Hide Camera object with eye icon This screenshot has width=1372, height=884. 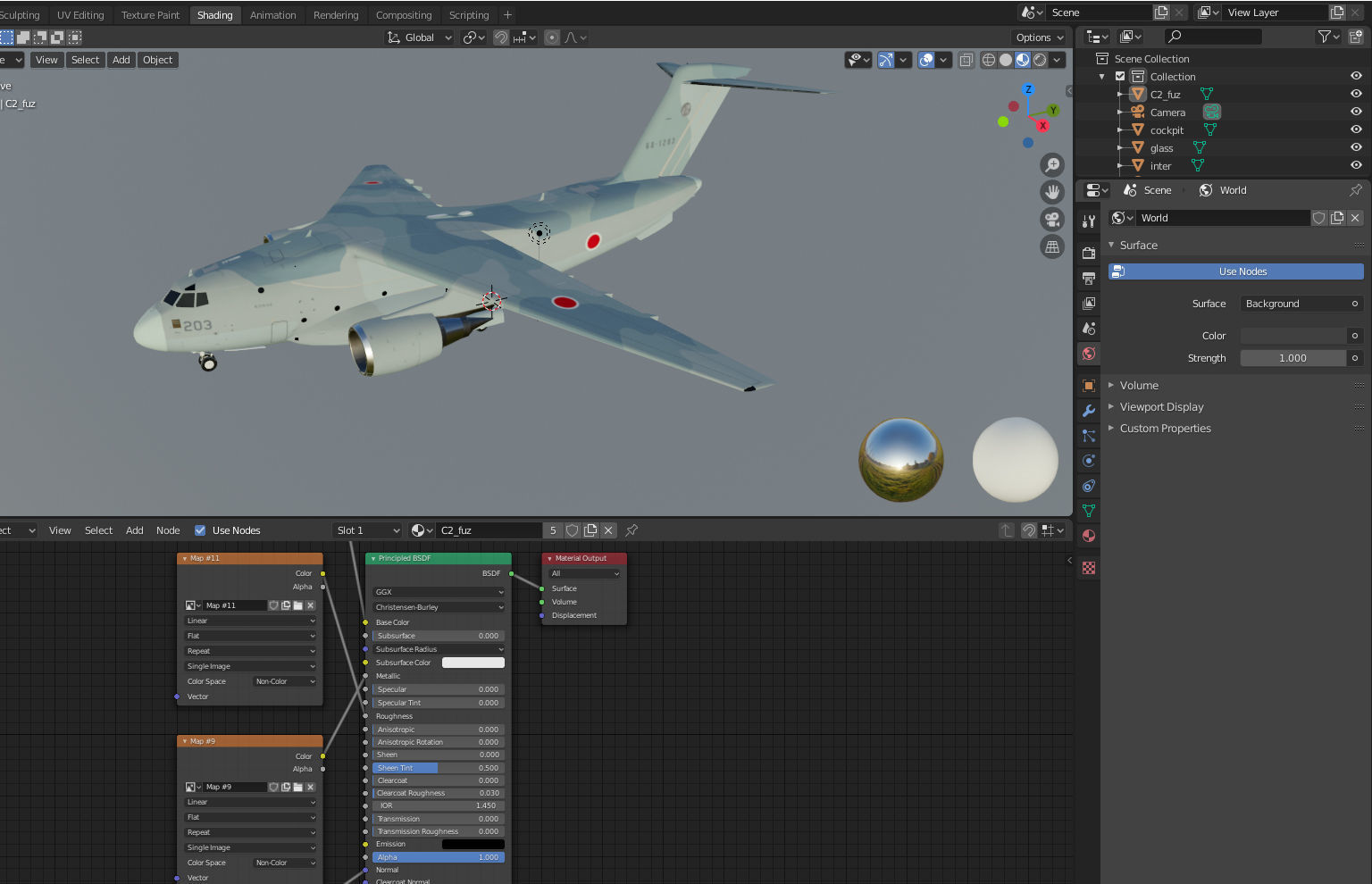pyautogui.click(x=1356, y=112)
